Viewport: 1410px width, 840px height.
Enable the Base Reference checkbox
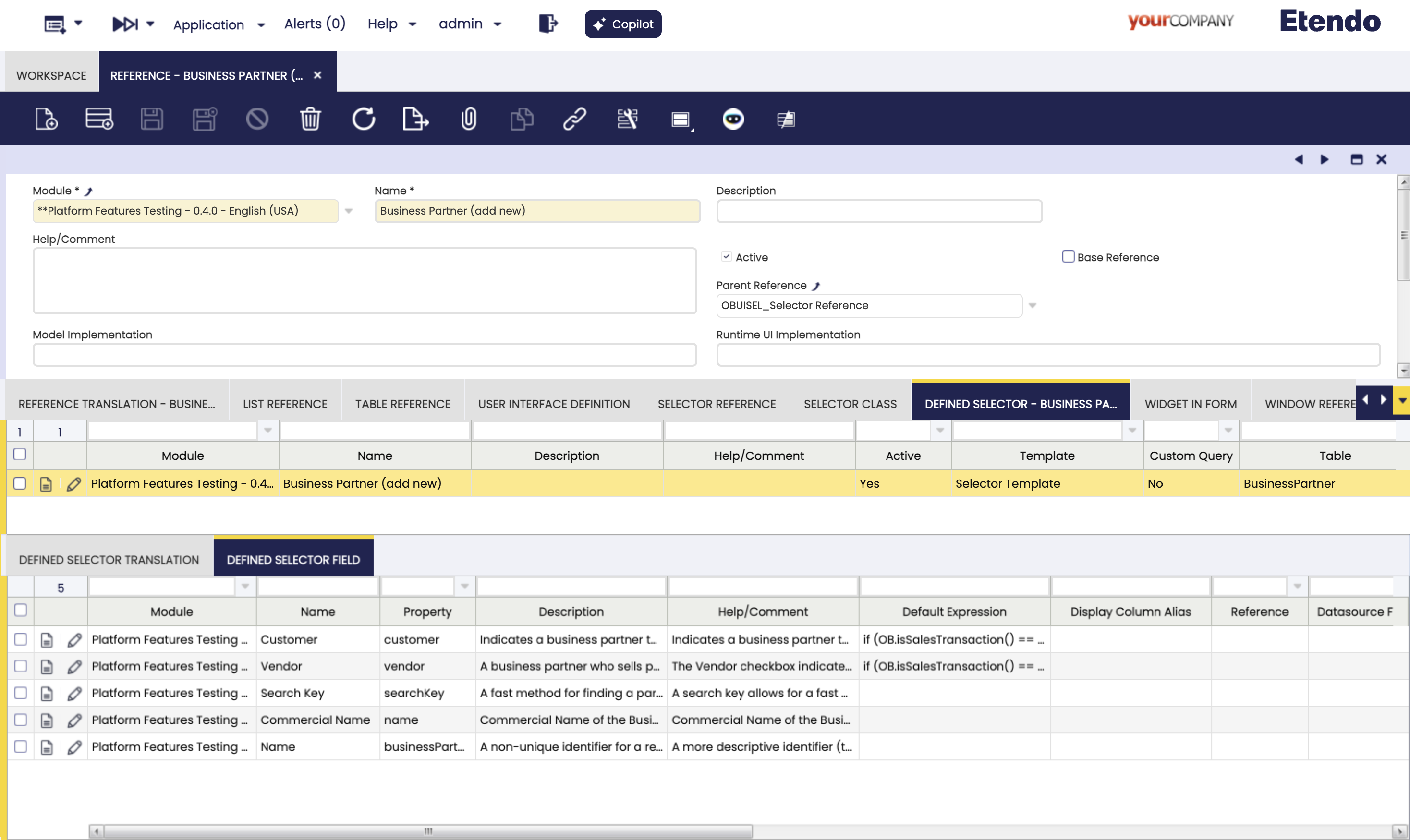[x=1068, y=256]
